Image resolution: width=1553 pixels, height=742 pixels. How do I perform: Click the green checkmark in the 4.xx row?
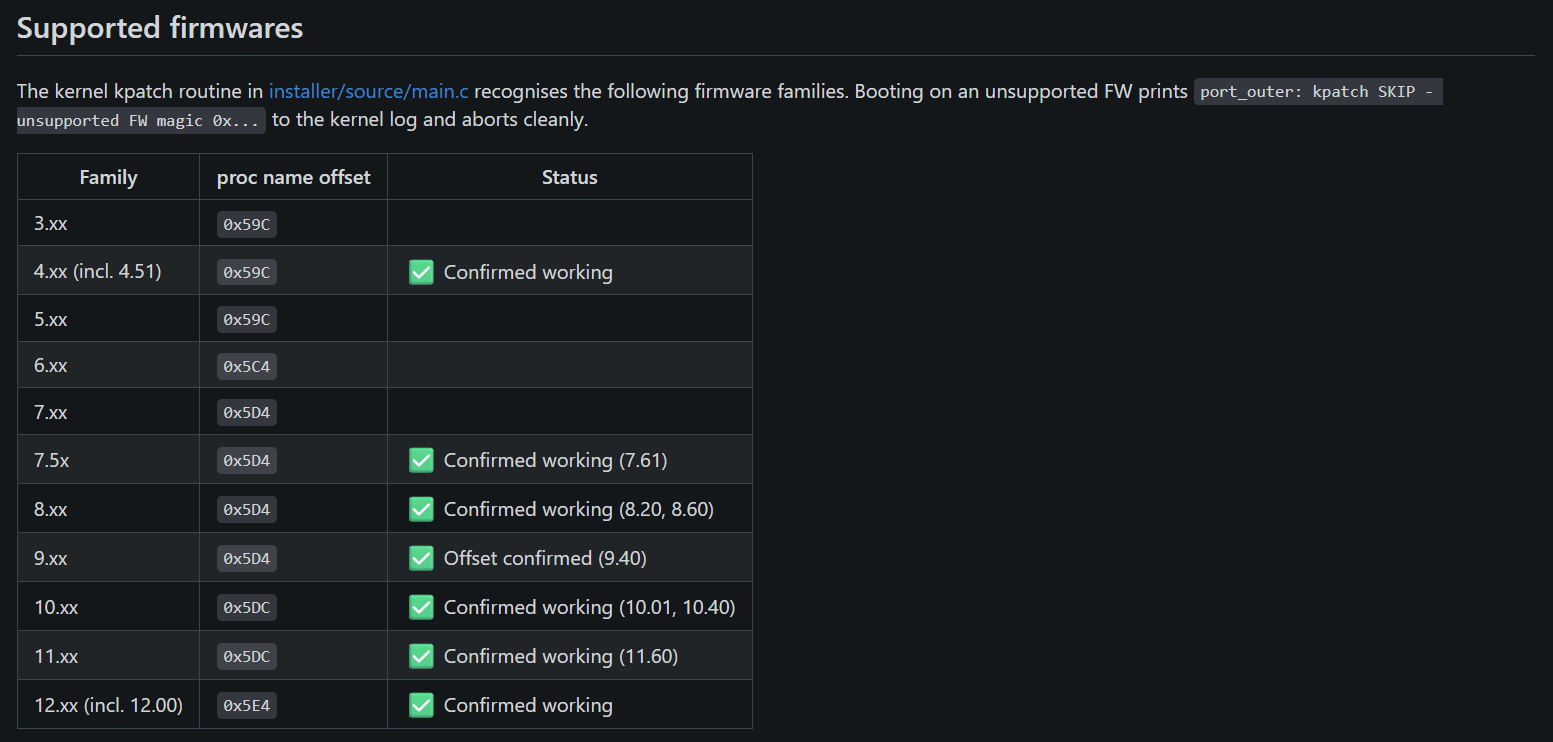pos(421,272)
